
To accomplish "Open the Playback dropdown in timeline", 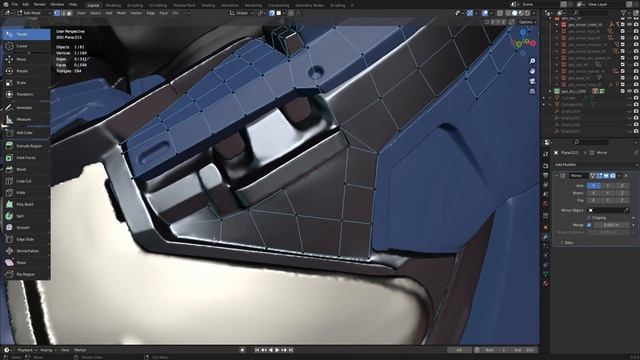I will pyautogui.click(x=27, y=350).
